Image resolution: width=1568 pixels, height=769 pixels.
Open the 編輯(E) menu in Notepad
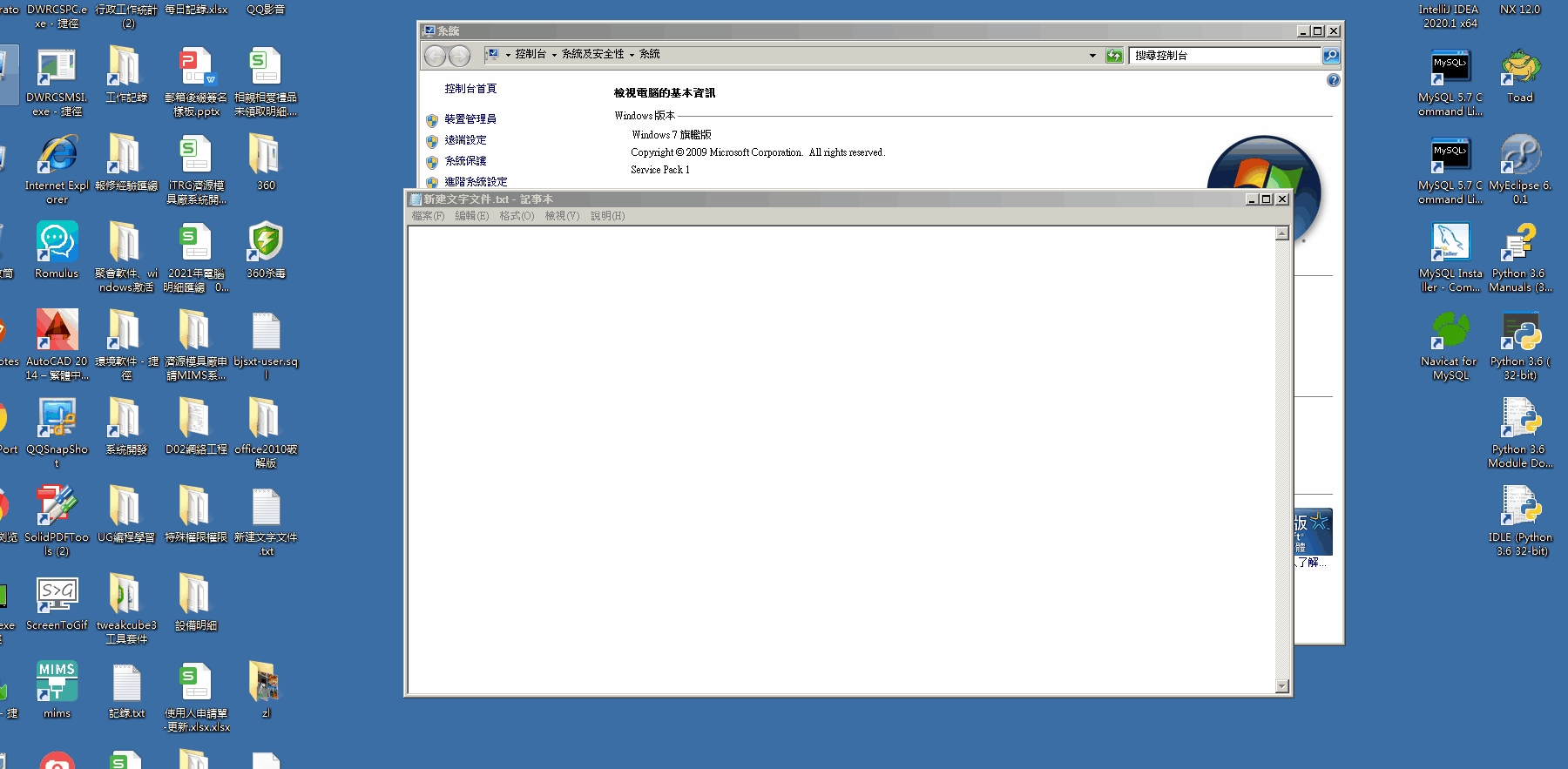[471, 216]
